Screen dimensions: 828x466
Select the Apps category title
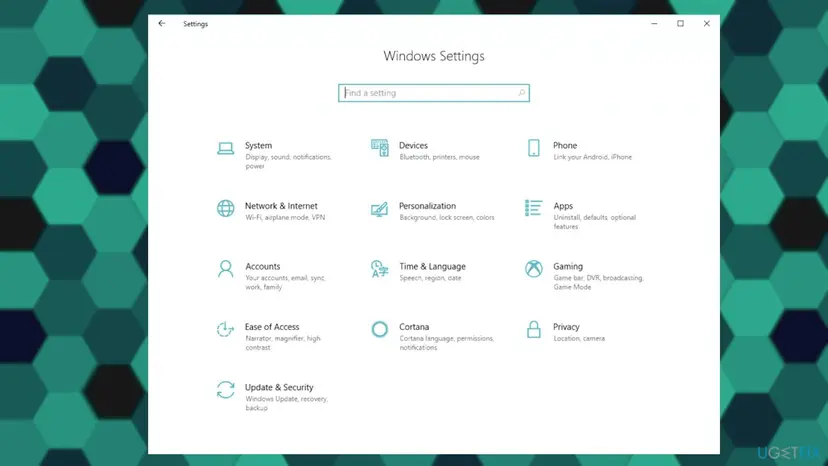coord(563,206)
